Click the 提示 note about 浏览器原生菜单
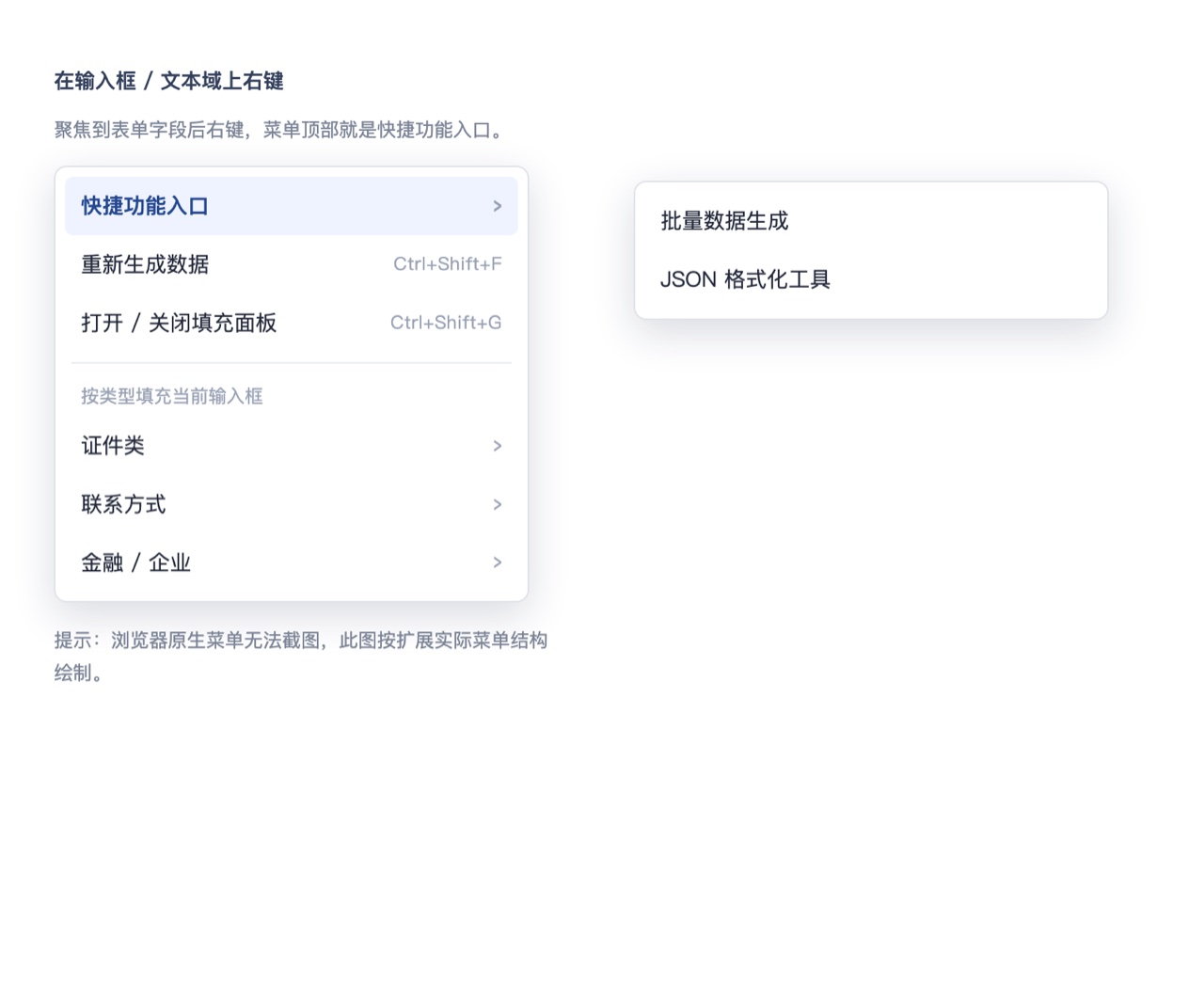Viewport: 1204px width, 982px height. 301,657
